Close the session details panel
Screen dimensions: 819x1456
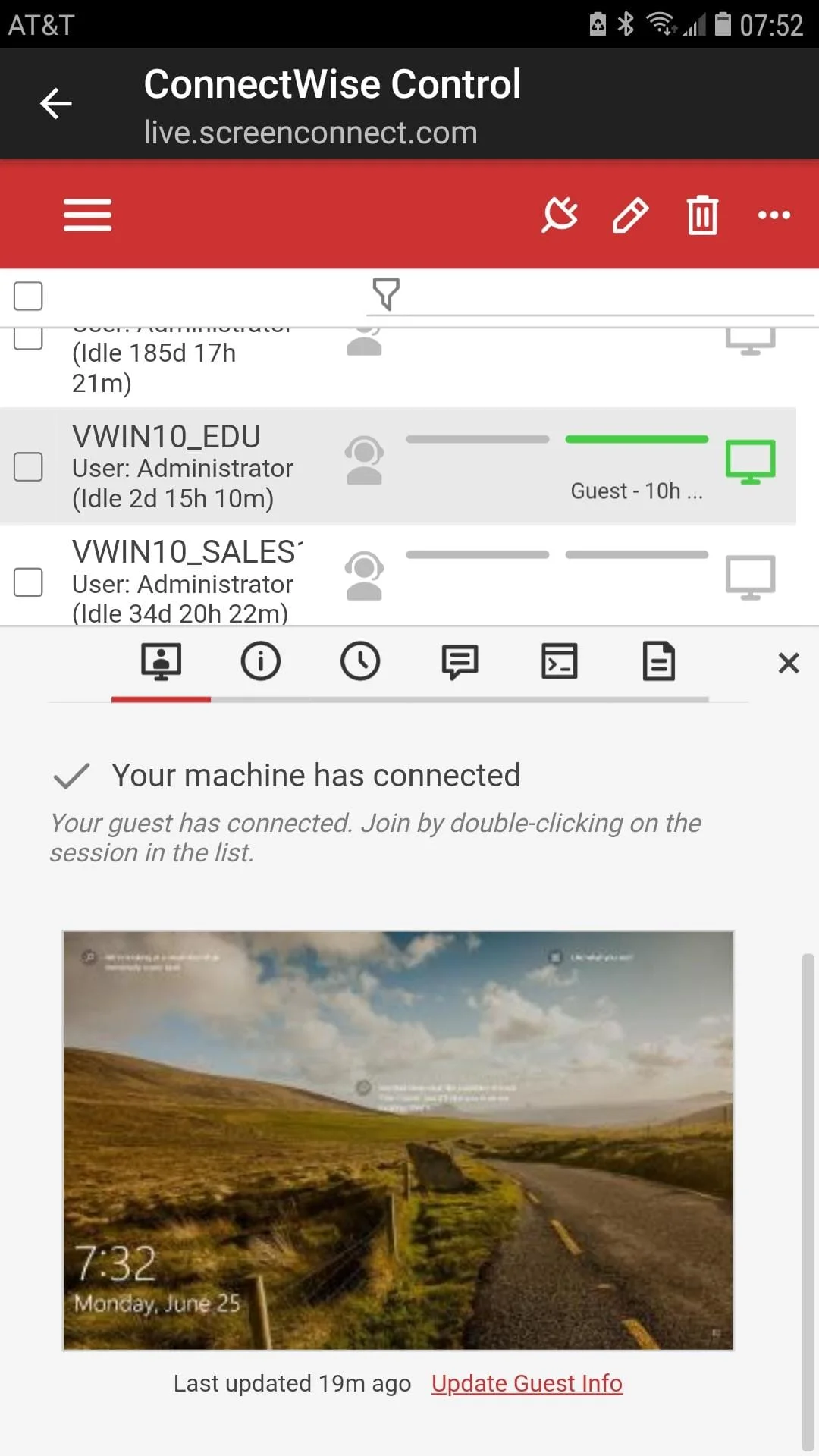coord(789,664)
